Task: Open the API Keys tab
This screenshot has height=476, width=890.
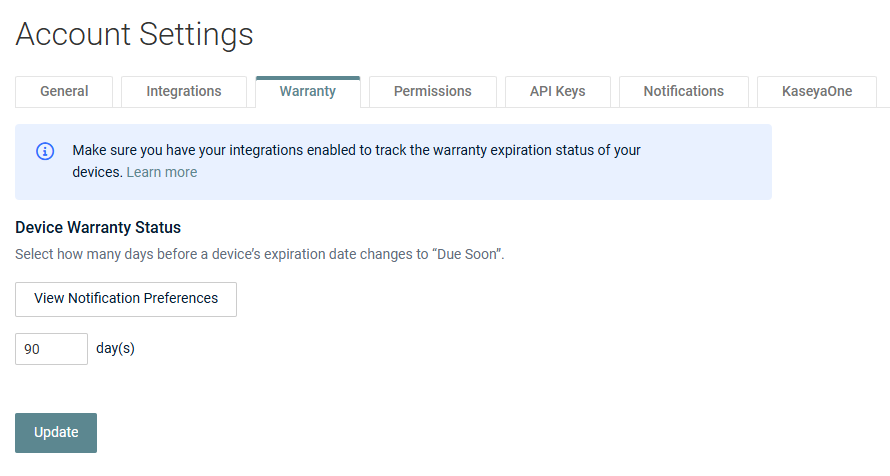Action: pyautogui.click(x=557, y=91)
